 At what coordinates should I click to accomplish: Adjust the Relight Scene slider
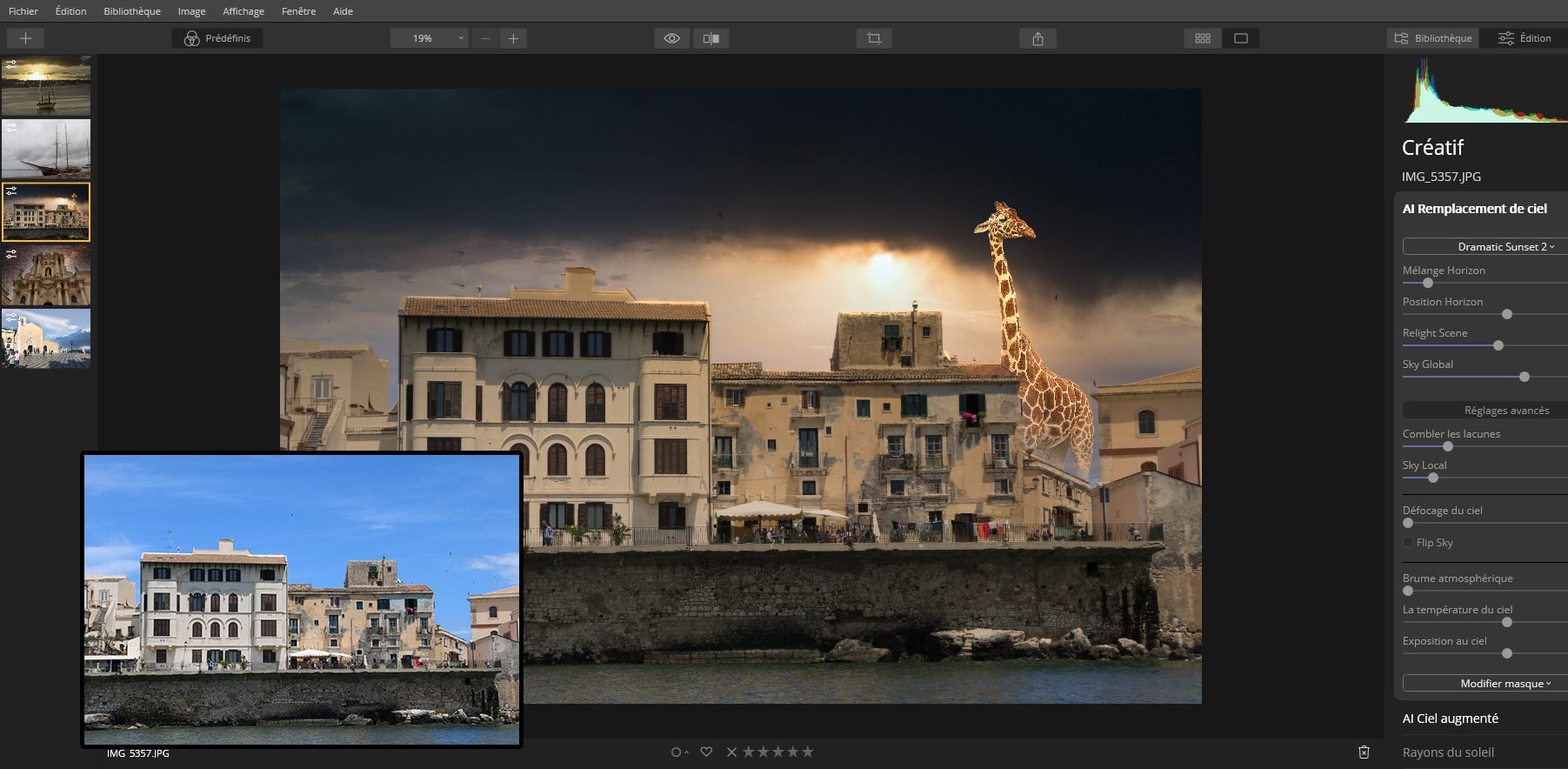click(1498, 345)
